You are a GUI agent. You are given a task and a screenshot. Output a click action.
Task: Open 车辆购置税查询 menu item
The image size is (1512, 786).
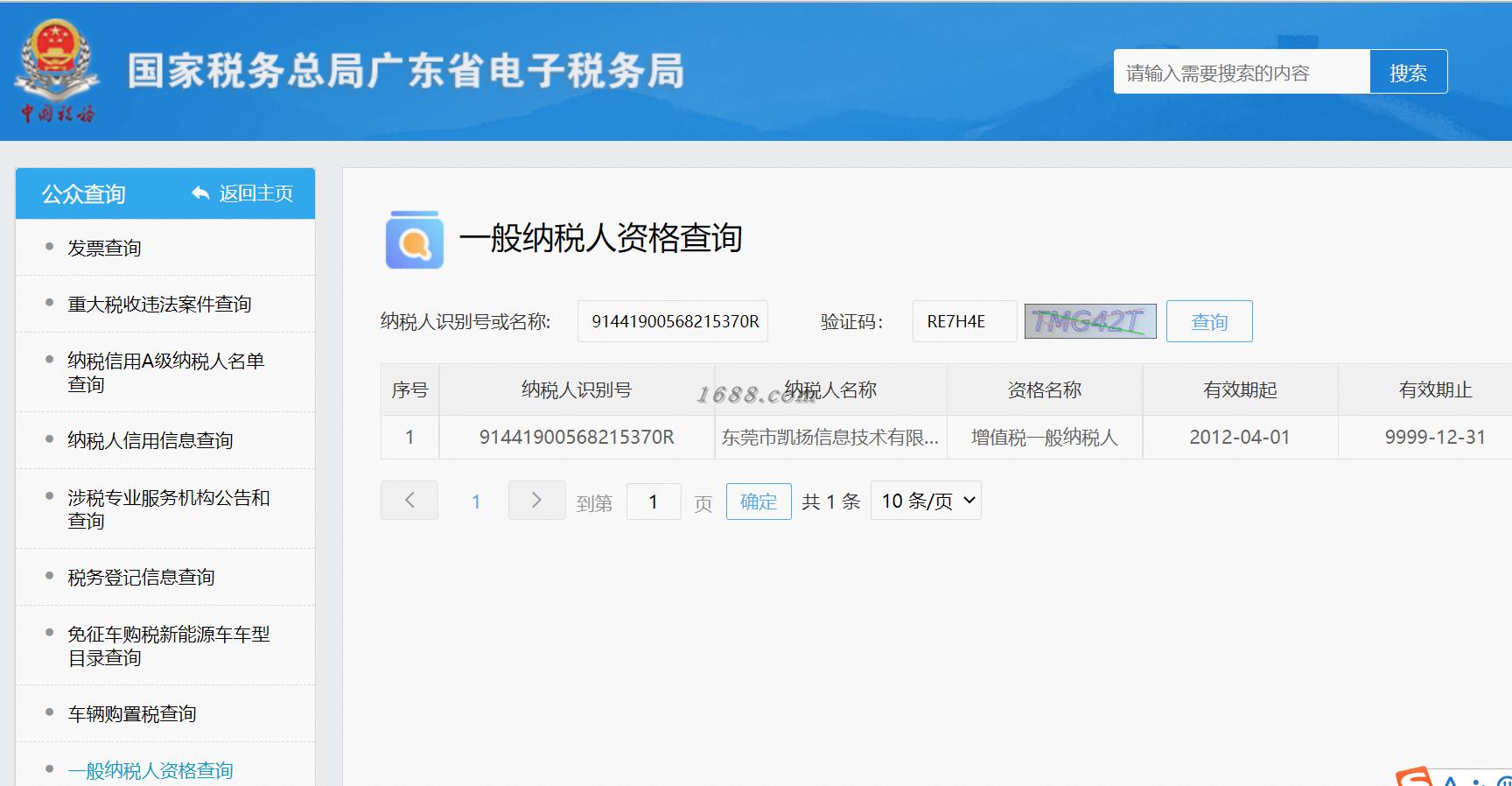131,713
